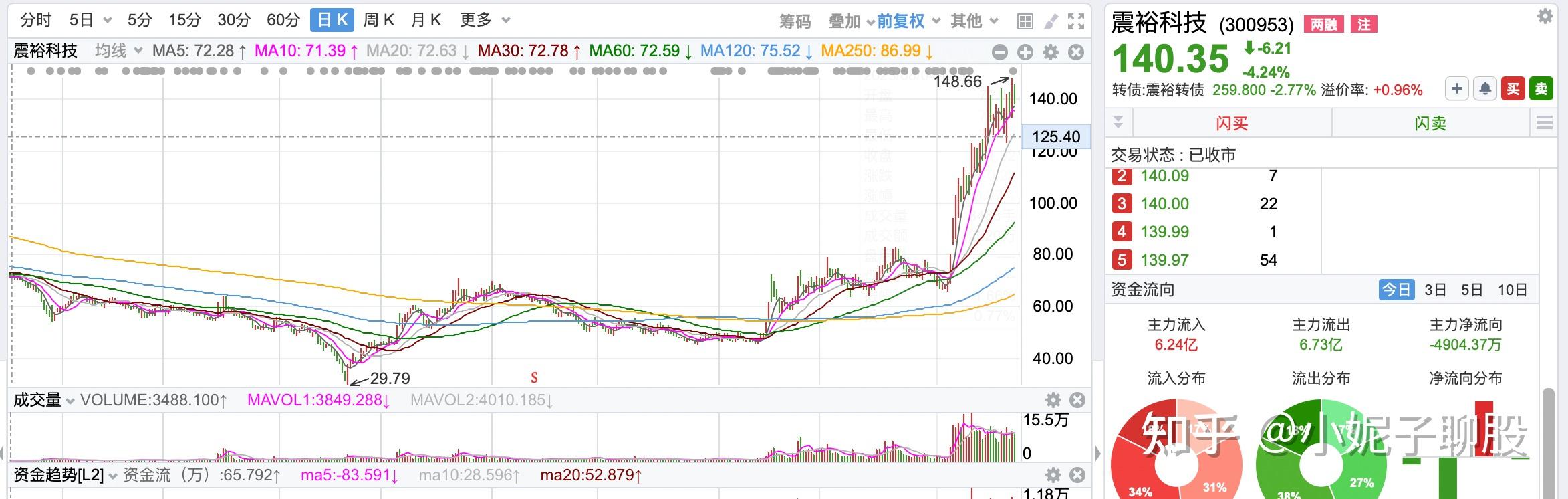Select the 日K daily K-line tab
The image size is (1568, 499).
(332, 21)
